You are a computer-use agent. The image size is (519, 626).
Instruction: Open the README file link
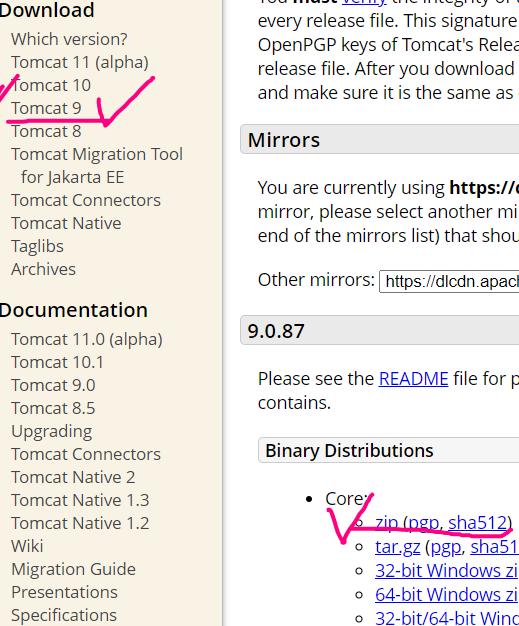tap(414, 378)
